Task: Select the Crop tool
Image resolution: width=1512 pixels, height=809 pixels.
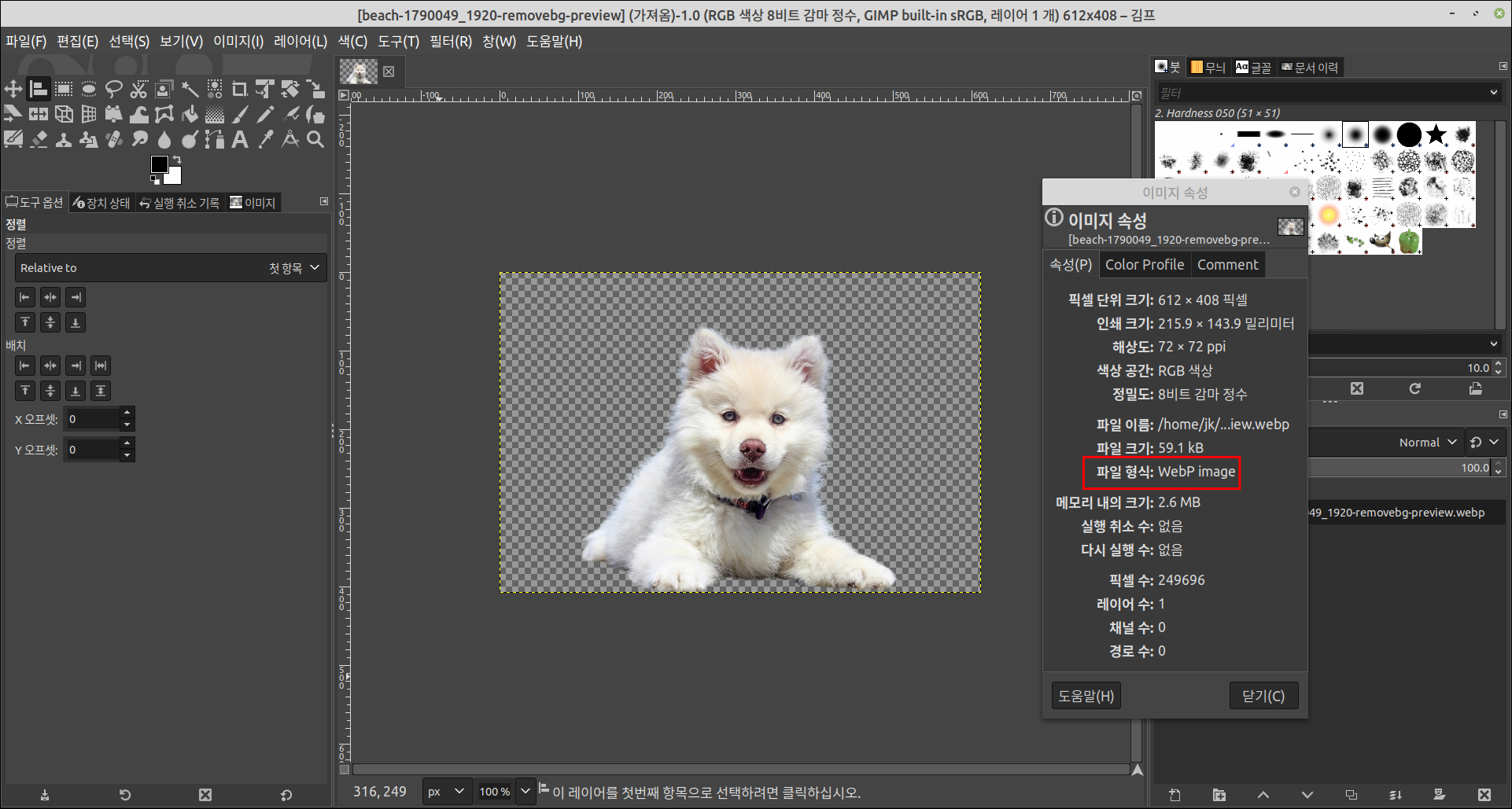Action: 240,89
